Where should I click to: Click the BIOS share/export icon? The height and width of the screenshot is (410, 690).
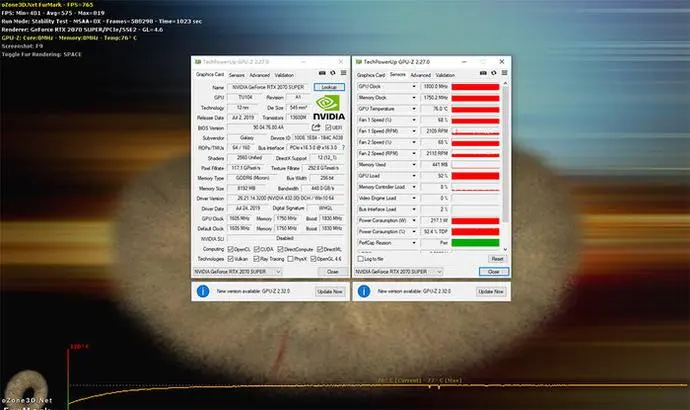pos(316,127)
